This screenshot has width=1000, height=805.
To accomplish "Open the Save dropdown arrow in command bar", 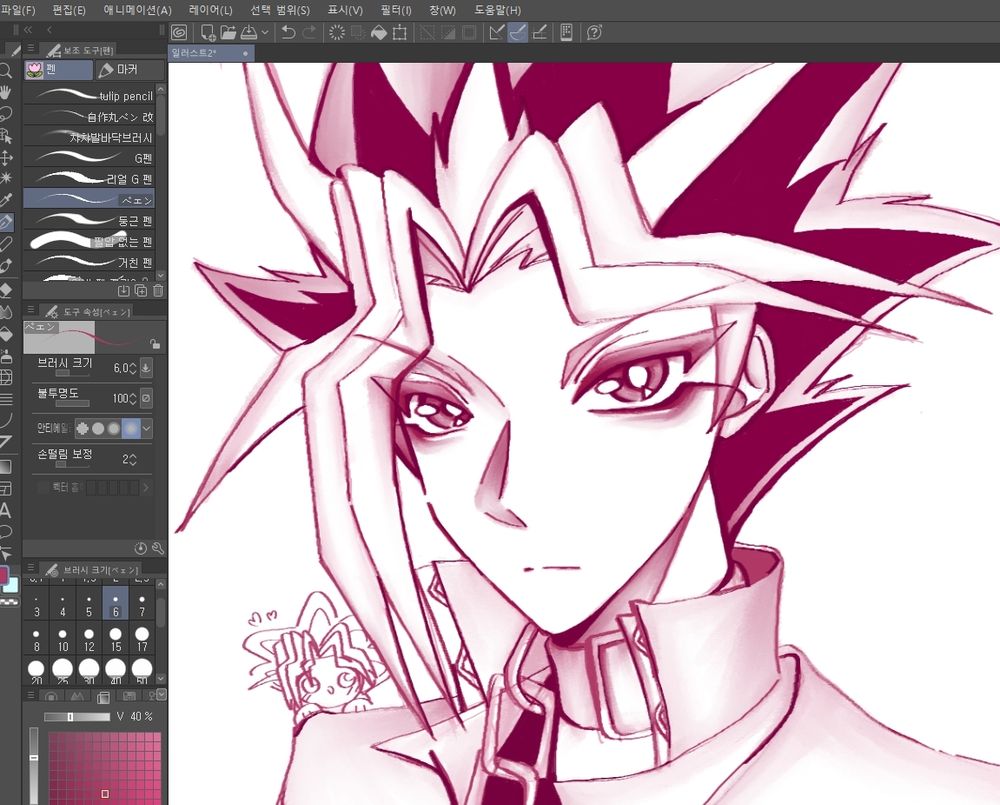I will point(265,32).
